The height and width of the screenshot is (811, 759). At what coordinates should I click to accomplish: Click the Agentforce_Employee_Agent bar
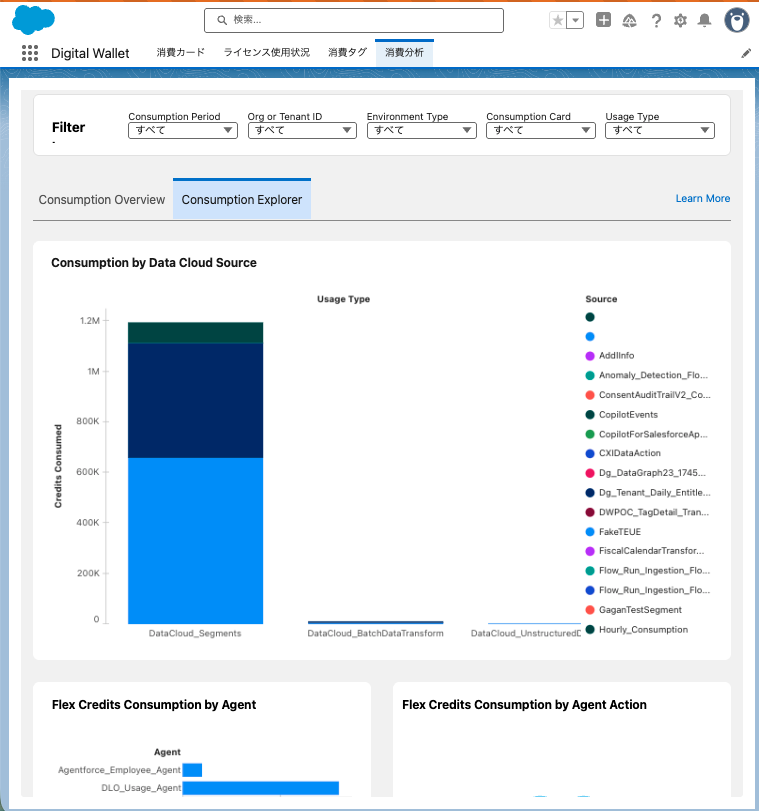click(x=192, y=770)
